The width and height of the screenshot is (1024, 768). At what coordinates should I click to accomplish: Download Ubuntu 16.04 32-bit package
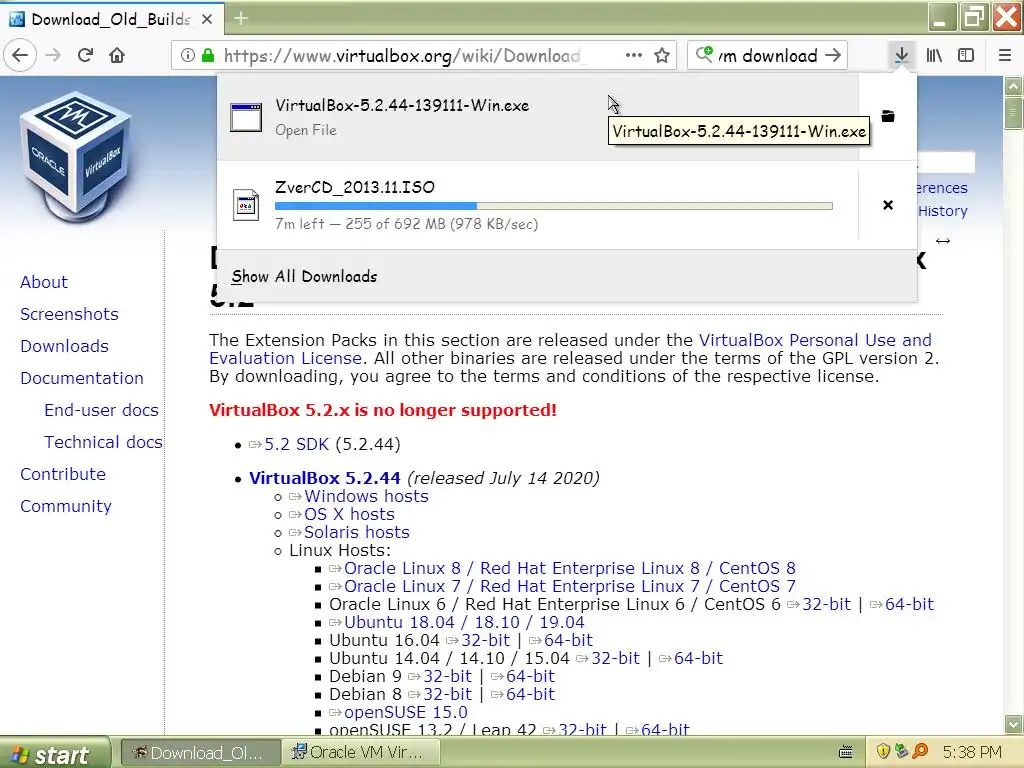click(485, 641)
